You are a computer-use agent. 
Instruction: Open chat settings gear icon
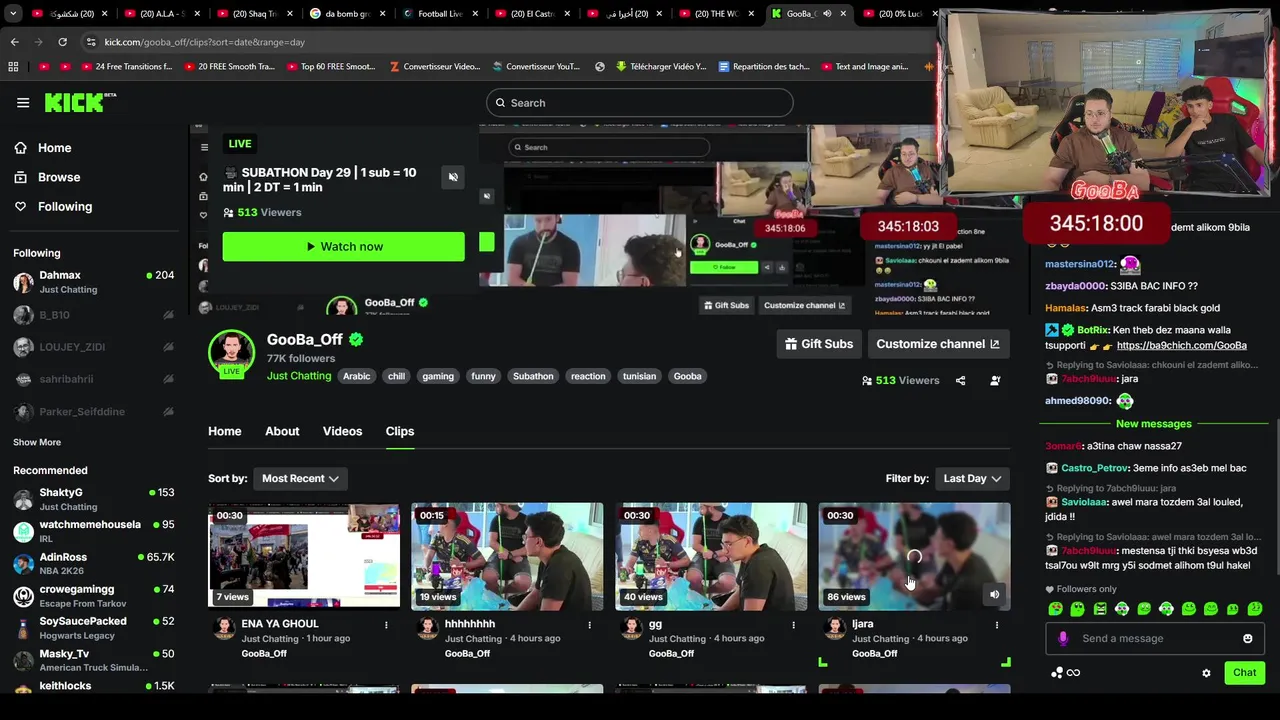(1206, 673)
